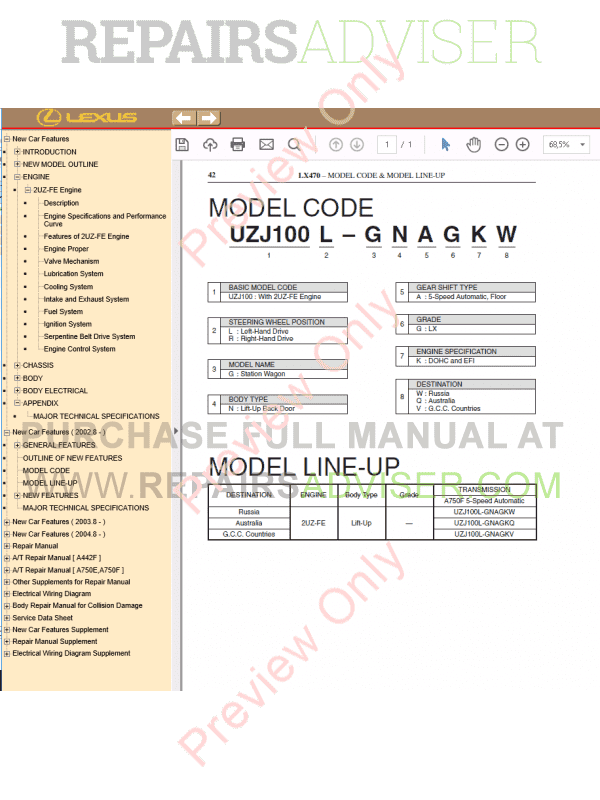Select Cooling System item
The image size is (600, 800).
click(x=68, y=287)
